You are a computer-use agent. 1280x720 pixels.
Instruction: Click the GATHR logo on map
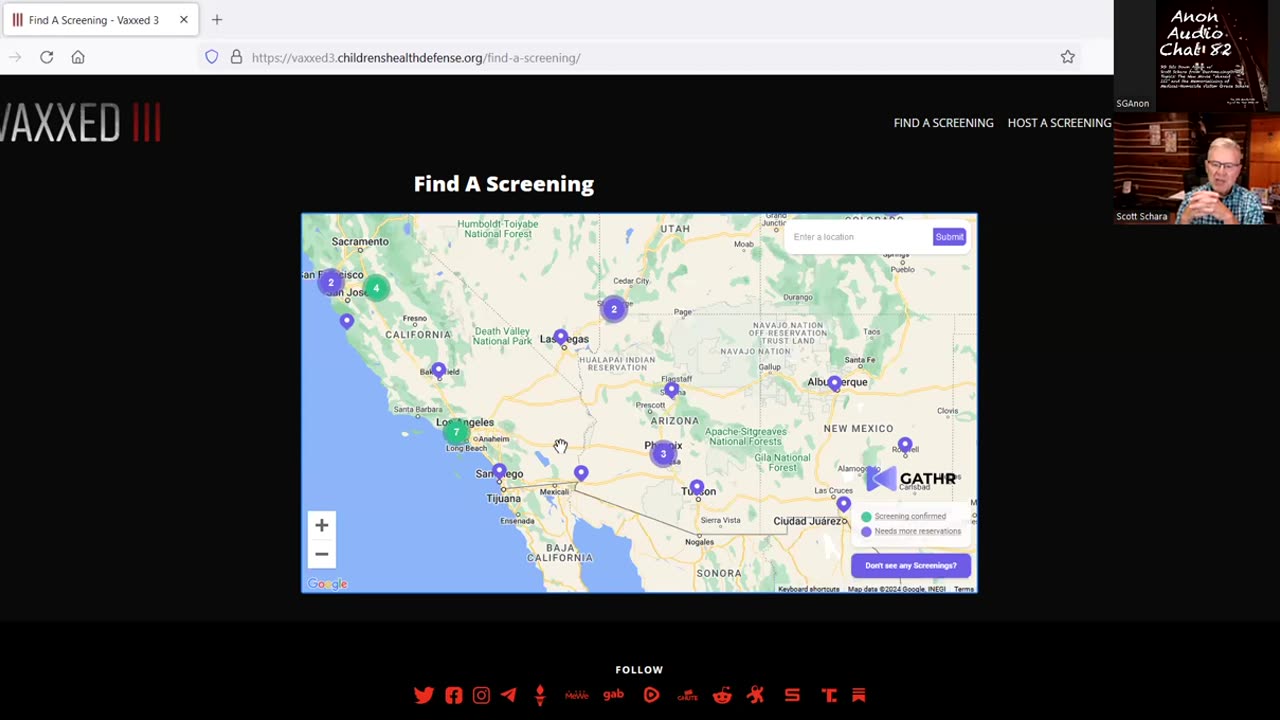pyautogui.click(x=911, y=479)
